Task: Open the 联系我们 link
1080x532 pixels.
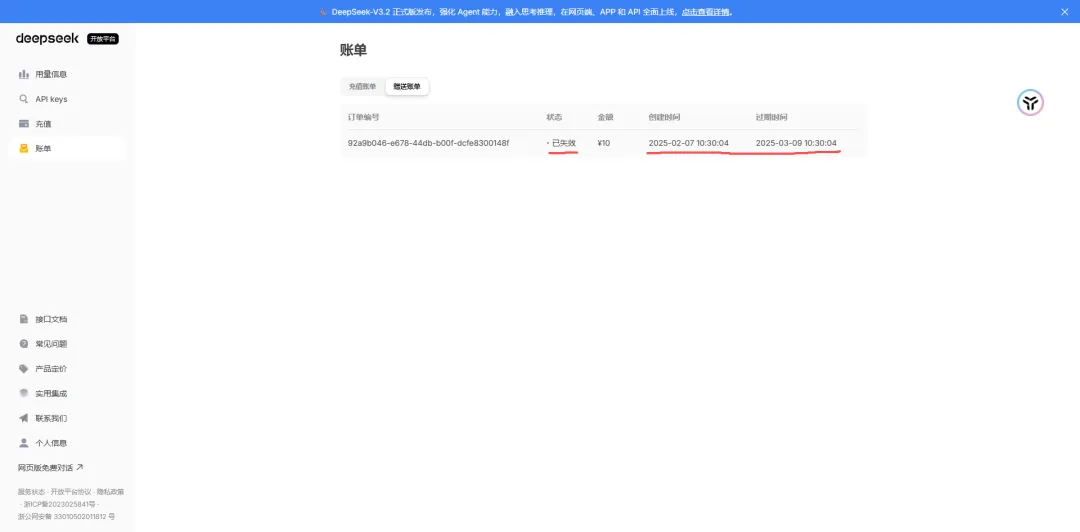Action: 51,418
